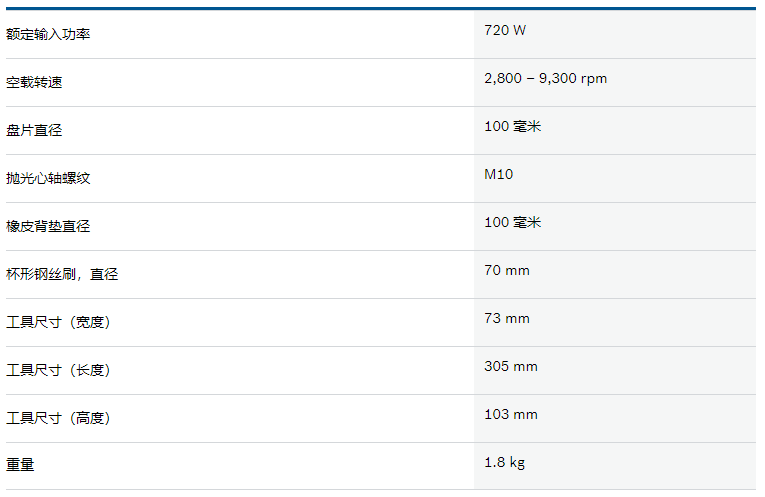Click the 70 mm value
Image resolution: width=765 pixels, height=497 pixels.
click(507, 270)
